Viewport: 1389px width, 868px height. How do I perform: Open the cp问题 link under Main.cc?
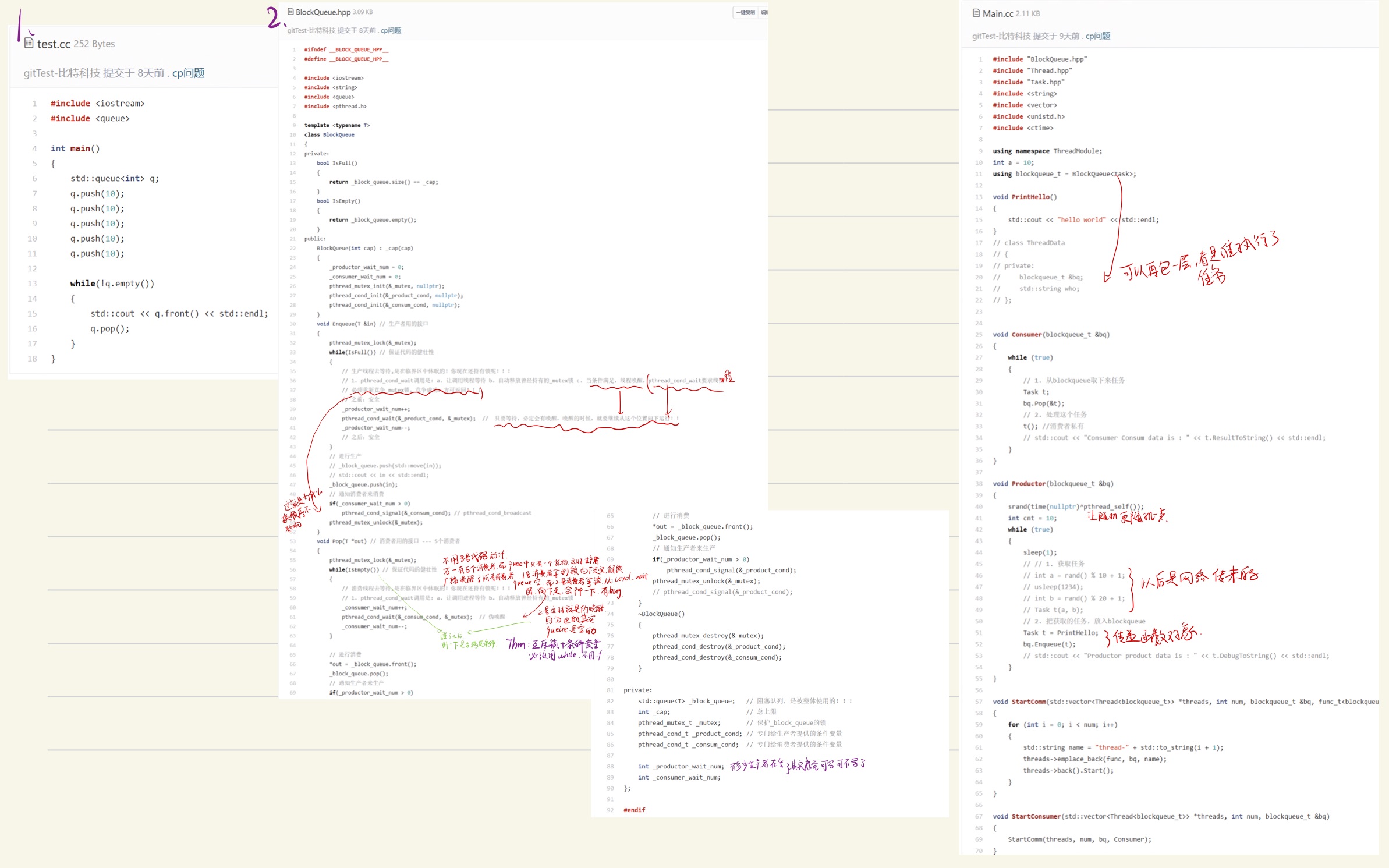coord(1097,36)
